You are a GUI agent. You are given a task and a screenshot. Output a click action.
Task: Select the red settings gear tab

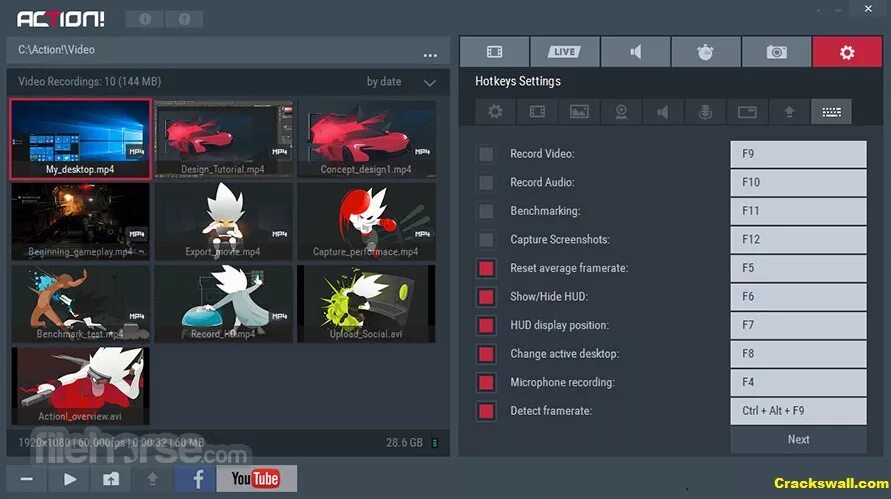(x=847, y=52)
